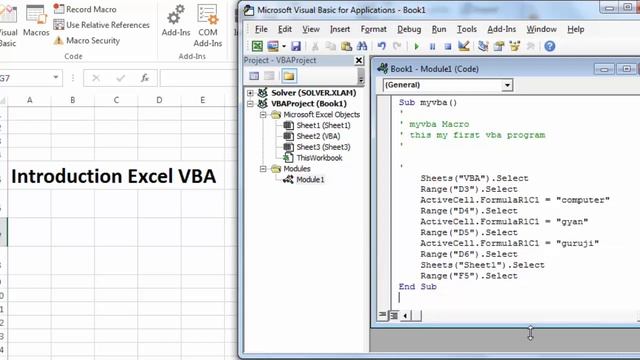Click Add-Ins gear button in Excel ribbon
The image size is (640, 360).
point(176,20)
